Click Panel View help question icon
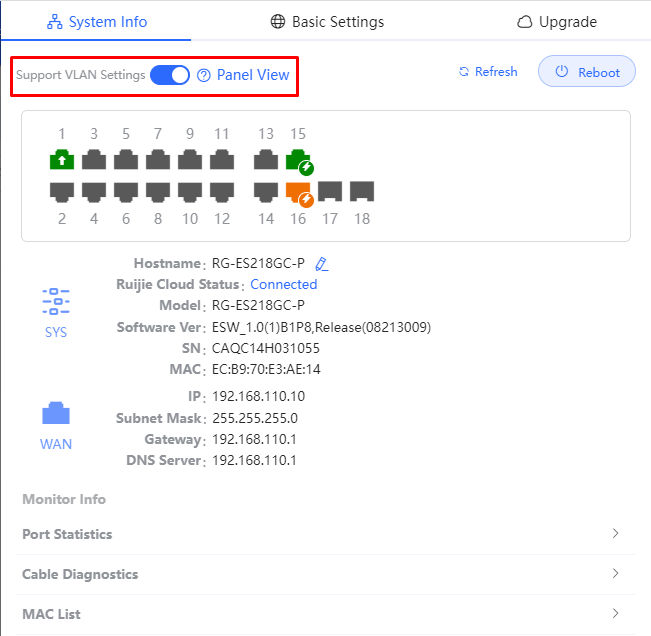The width and height of the screenshot is (651, 636). coord(203,76)
